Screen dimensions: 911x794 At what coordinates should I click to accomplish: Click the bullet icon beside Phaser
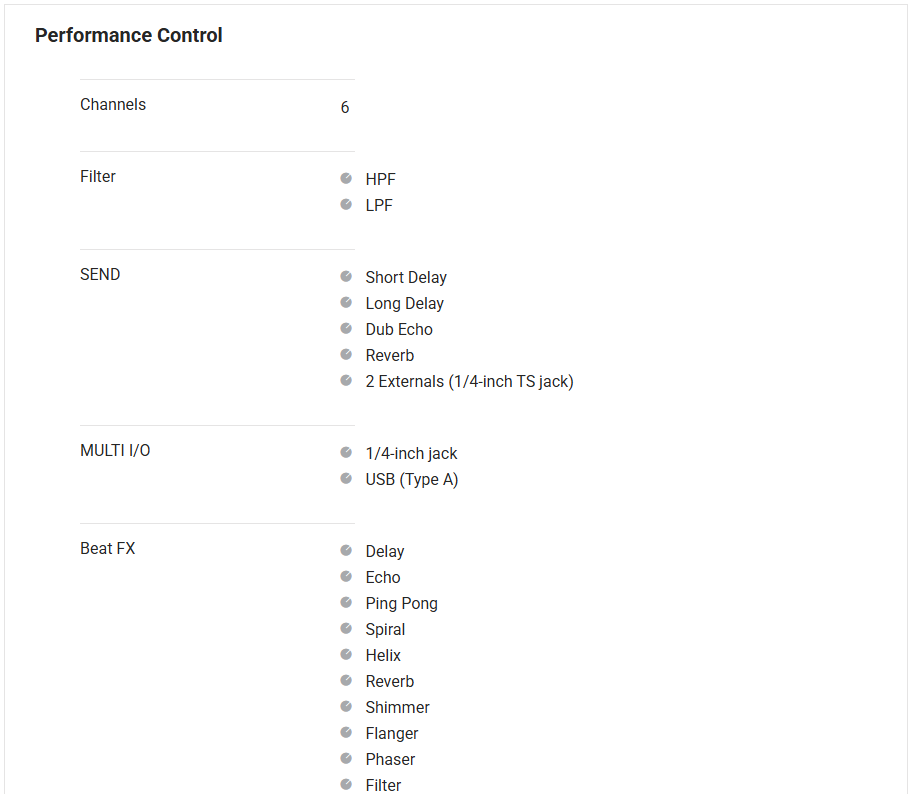point(346,758)
